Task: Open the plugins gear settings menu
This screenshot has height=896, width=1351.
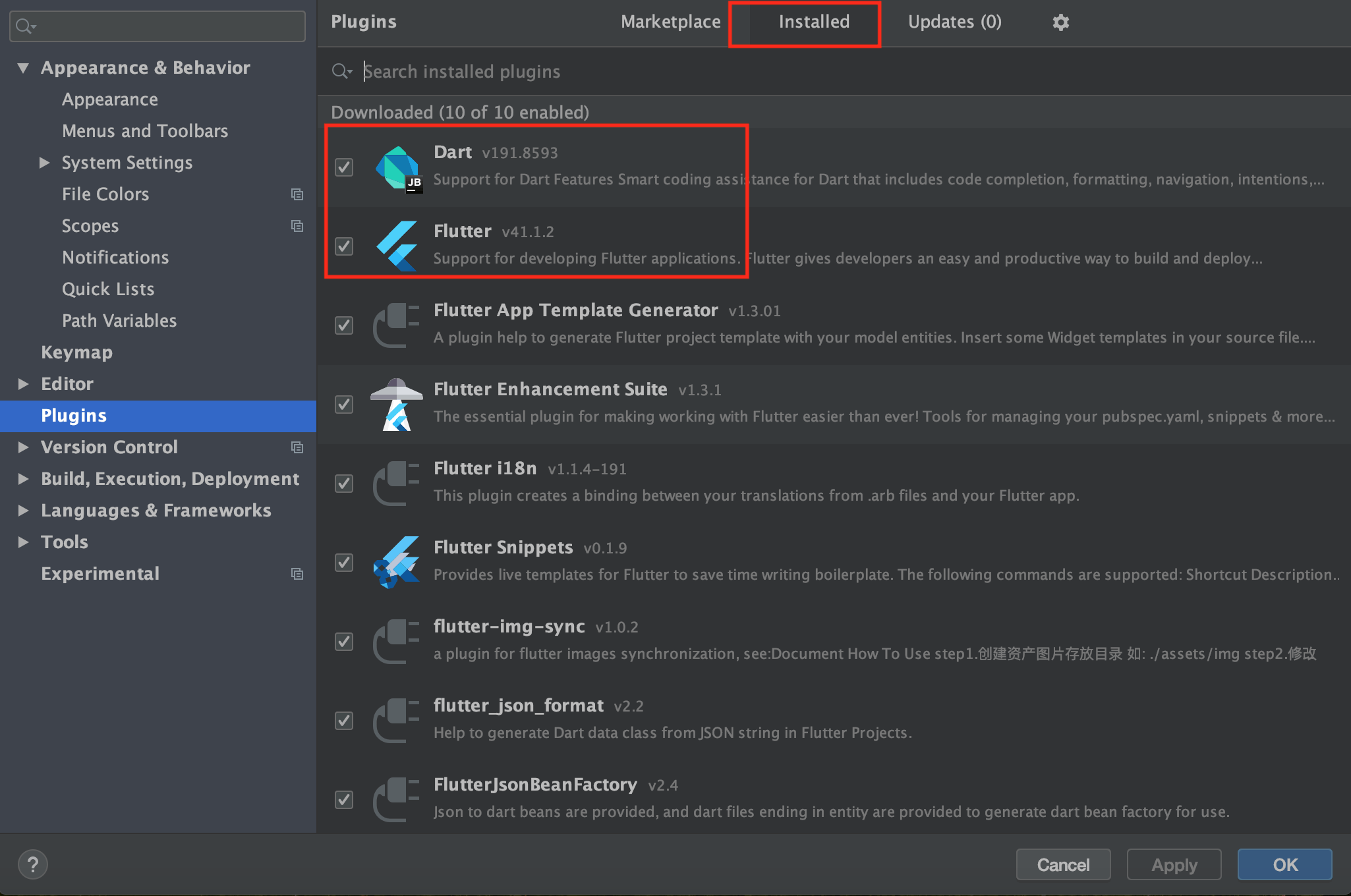Action: 1060,22
